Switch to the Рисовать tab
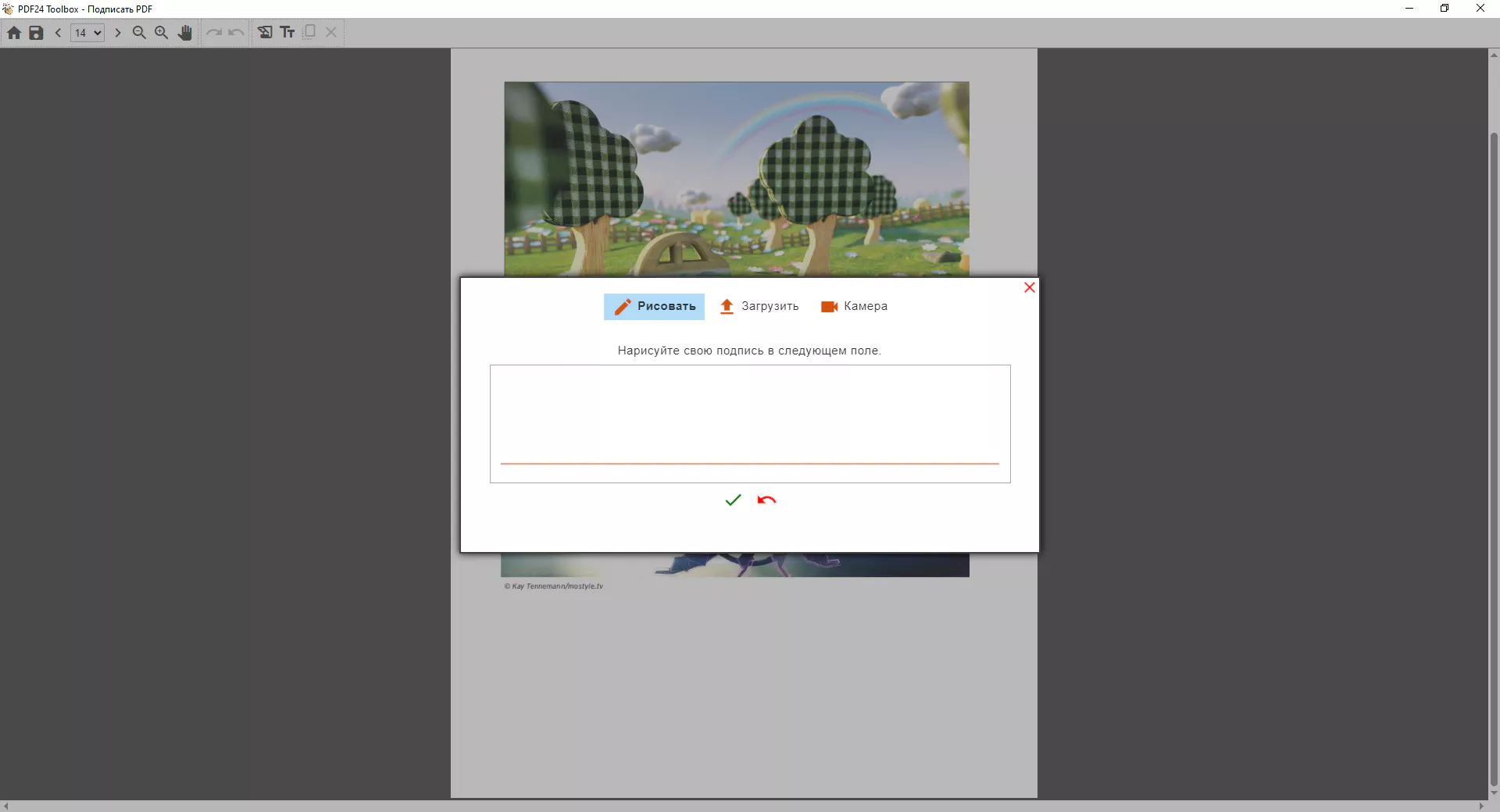Screen dimensions: 1500x812 654,306
